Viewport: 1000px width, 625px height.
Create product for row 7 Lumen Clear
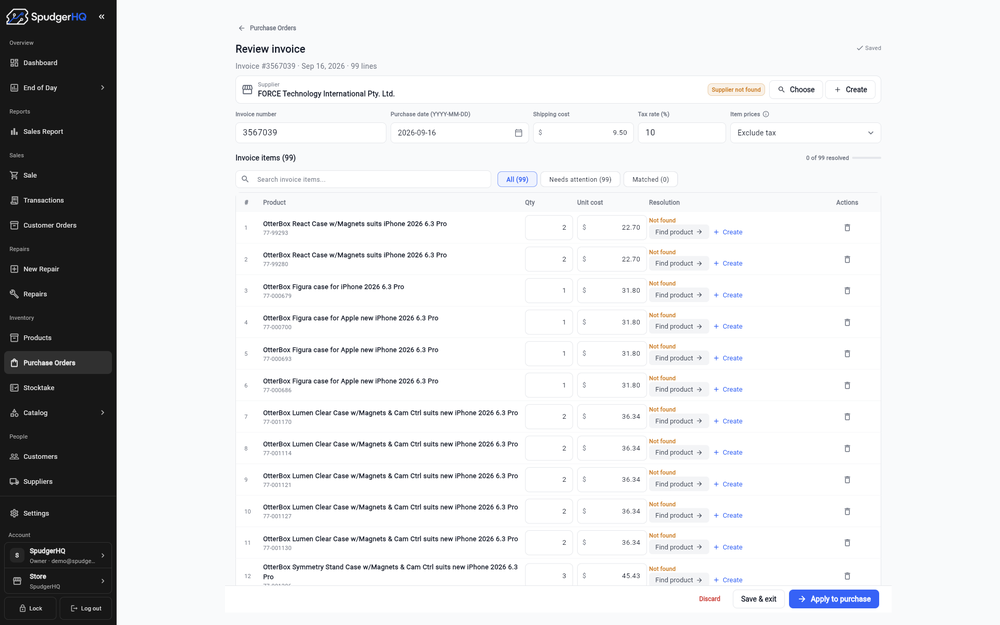click(x=728, y=421)
